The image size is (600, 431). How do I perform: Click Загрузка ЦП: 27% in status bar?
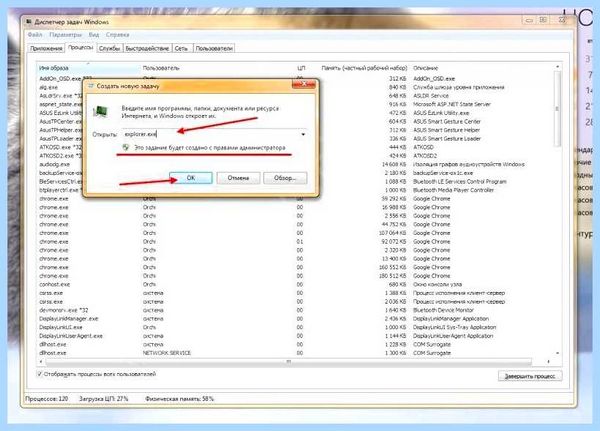click(x=103, y=399)
